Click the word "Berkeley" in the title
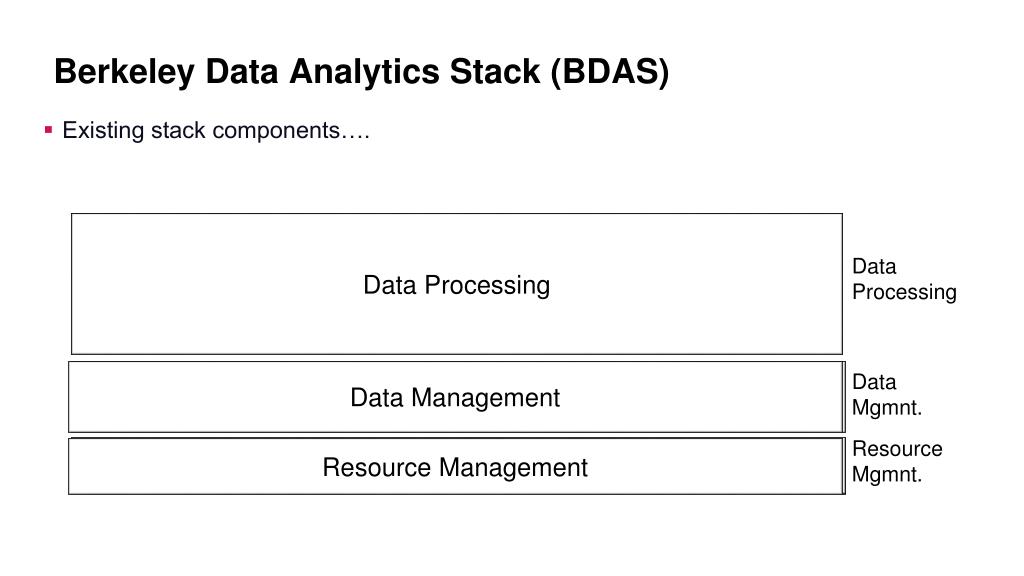Viewport: 1024px width, 576px height. tap(124, 72)
